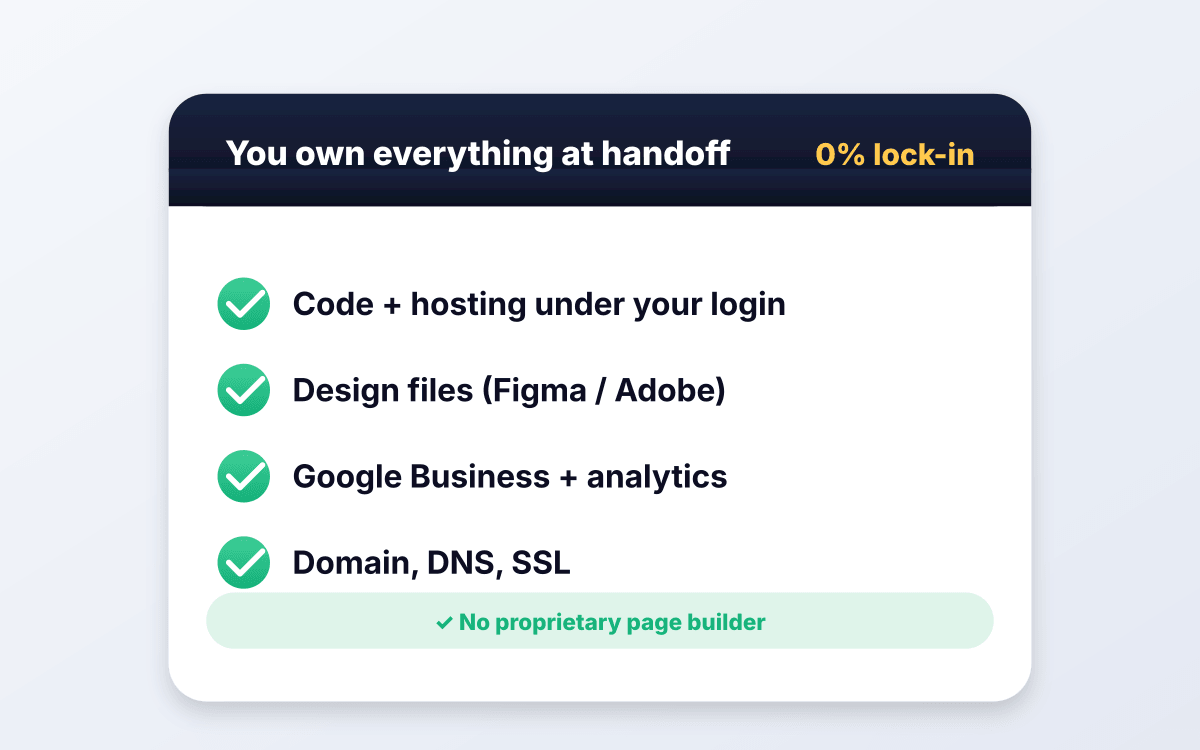The width and height of the screenshot is (1200, 750).
Task: Click the "No proprietary page builder" pill
Action: click(600, 621)
